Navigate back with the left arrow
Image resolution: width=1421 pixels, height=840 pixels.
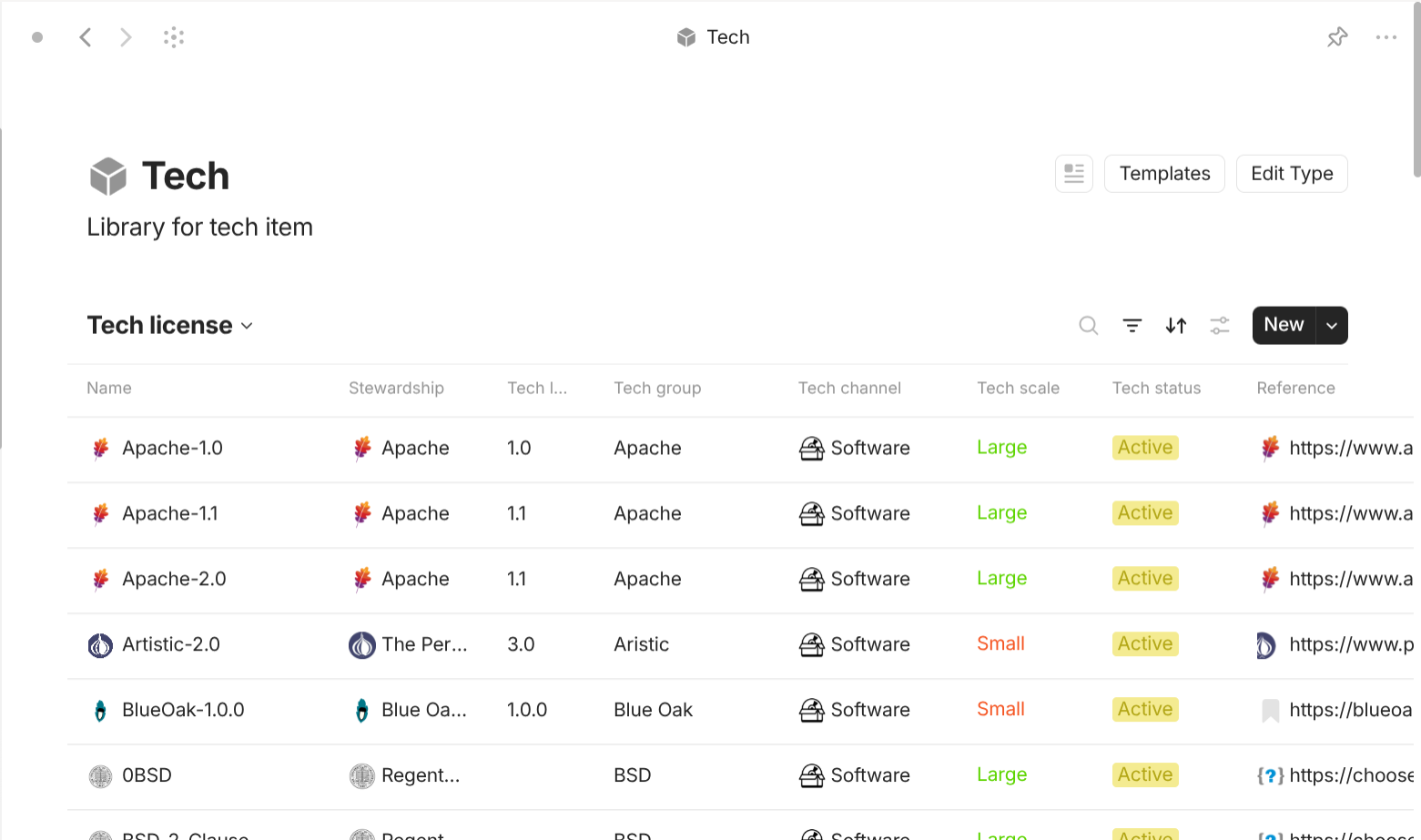pyautogui.click(x=85, y=36)
